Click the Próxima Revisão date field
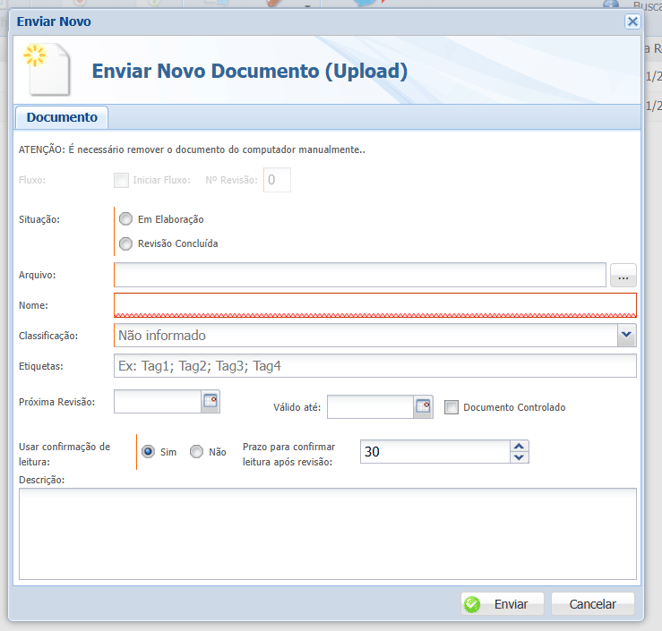 click(158, 401)
